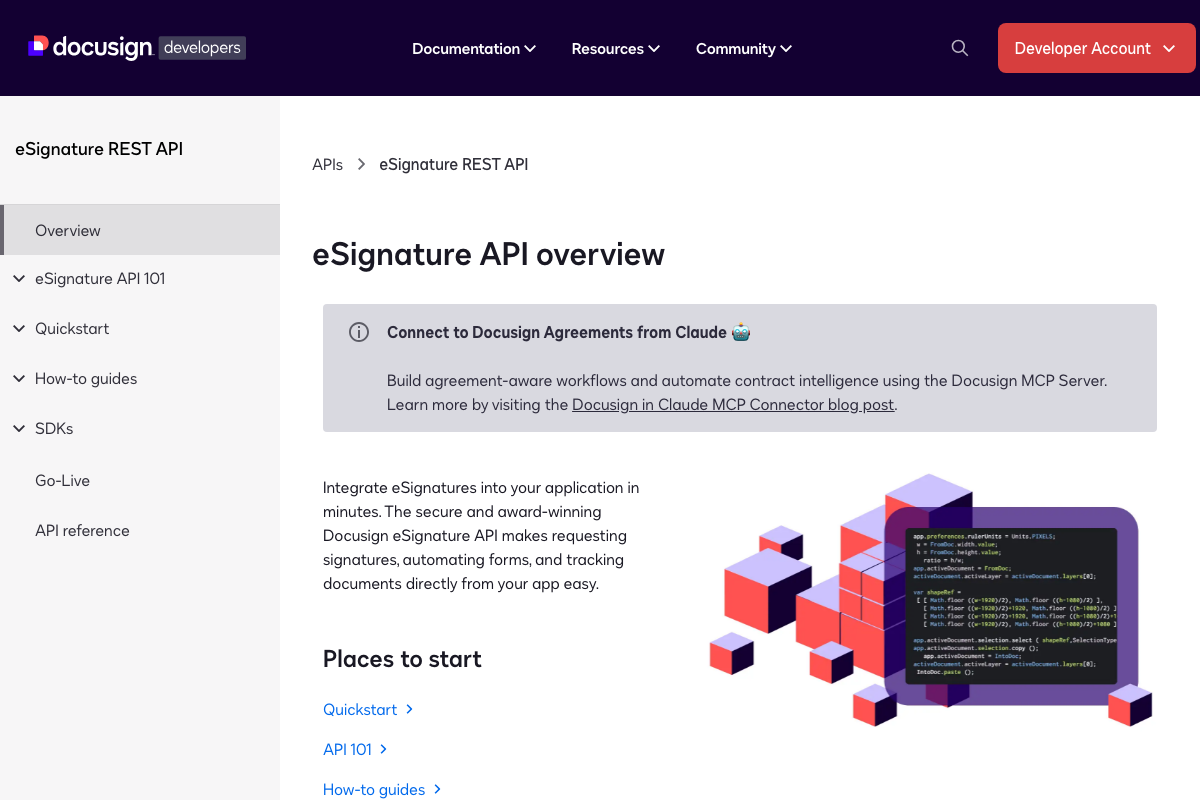Expand the SDKs sidebar chevron
This screenshot has width=1200, height=800.
19,429
